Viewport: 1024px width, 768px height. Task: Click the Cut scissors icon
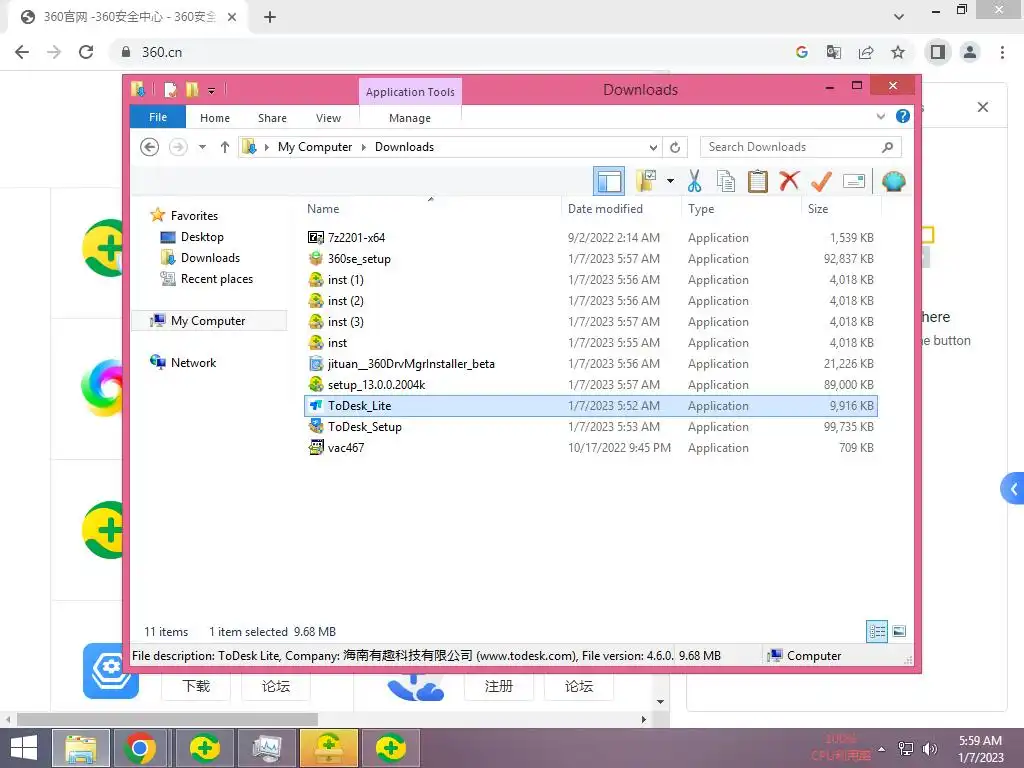pos(694,181)
